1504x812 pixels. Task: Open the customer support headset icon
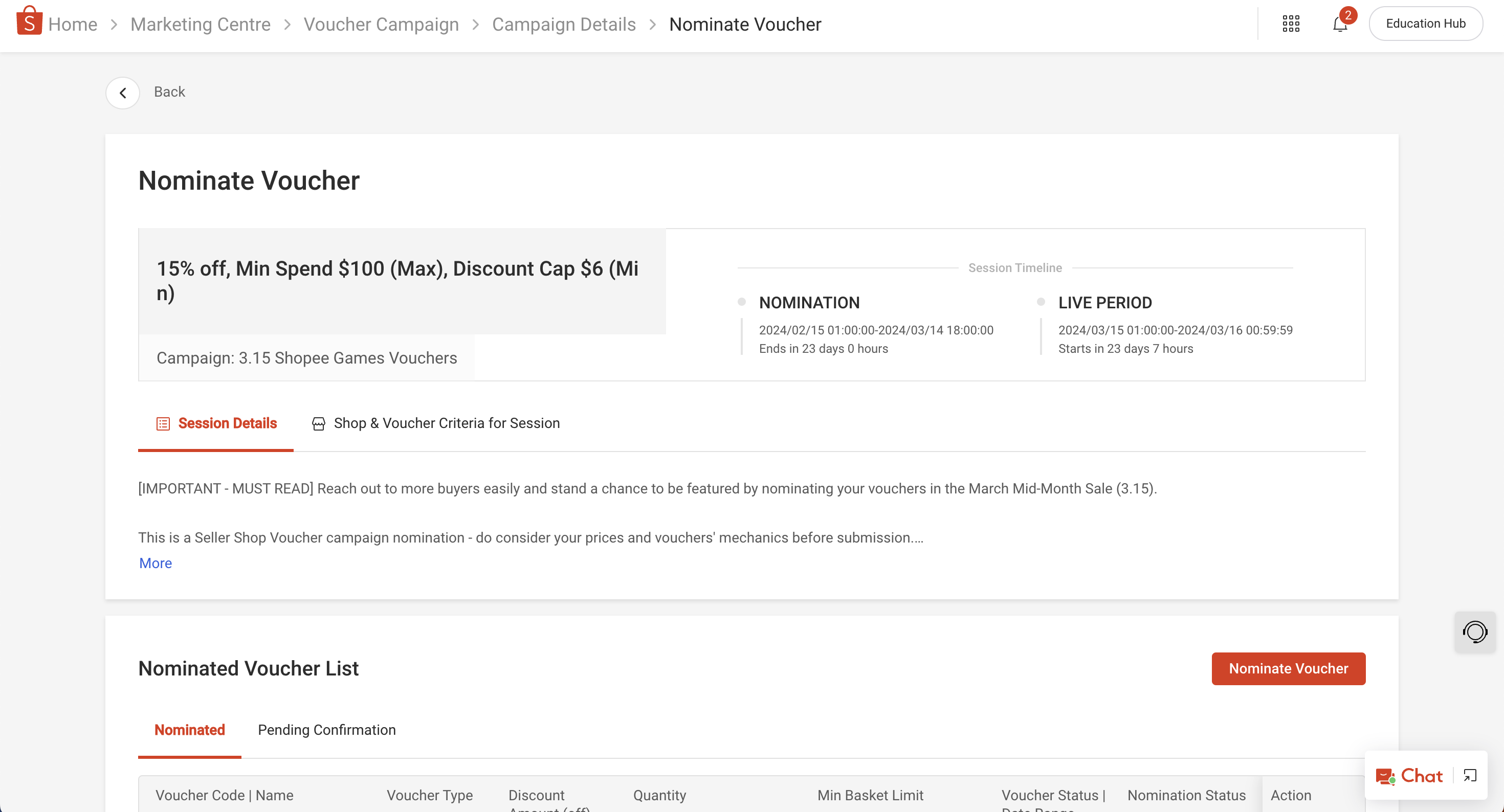click(x=1474, y=631)
